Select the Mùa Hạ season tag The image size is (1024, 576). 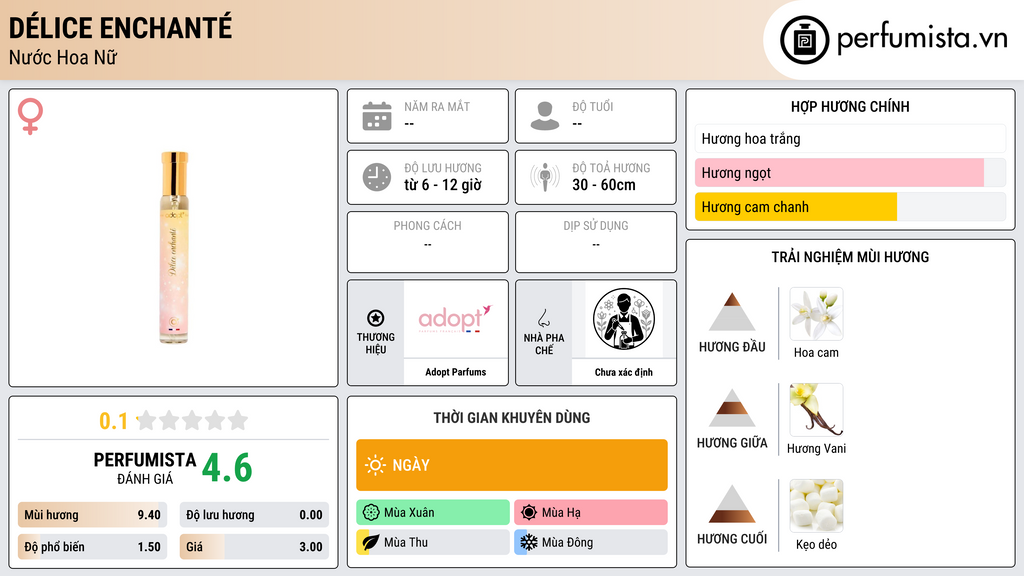[591, 513]
